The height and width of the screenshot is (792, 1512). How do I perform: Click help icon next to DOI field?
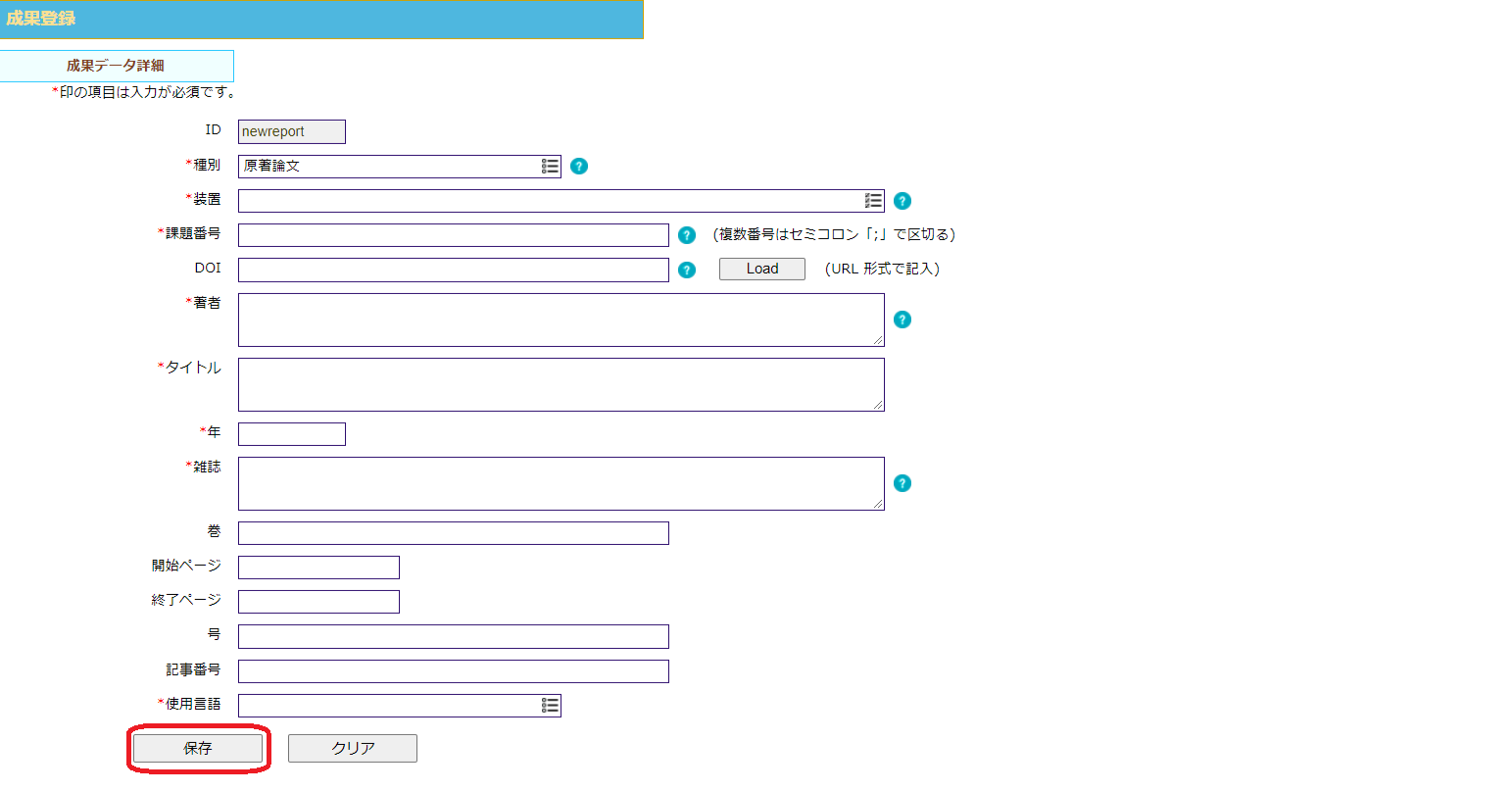(x=687, y=270)
